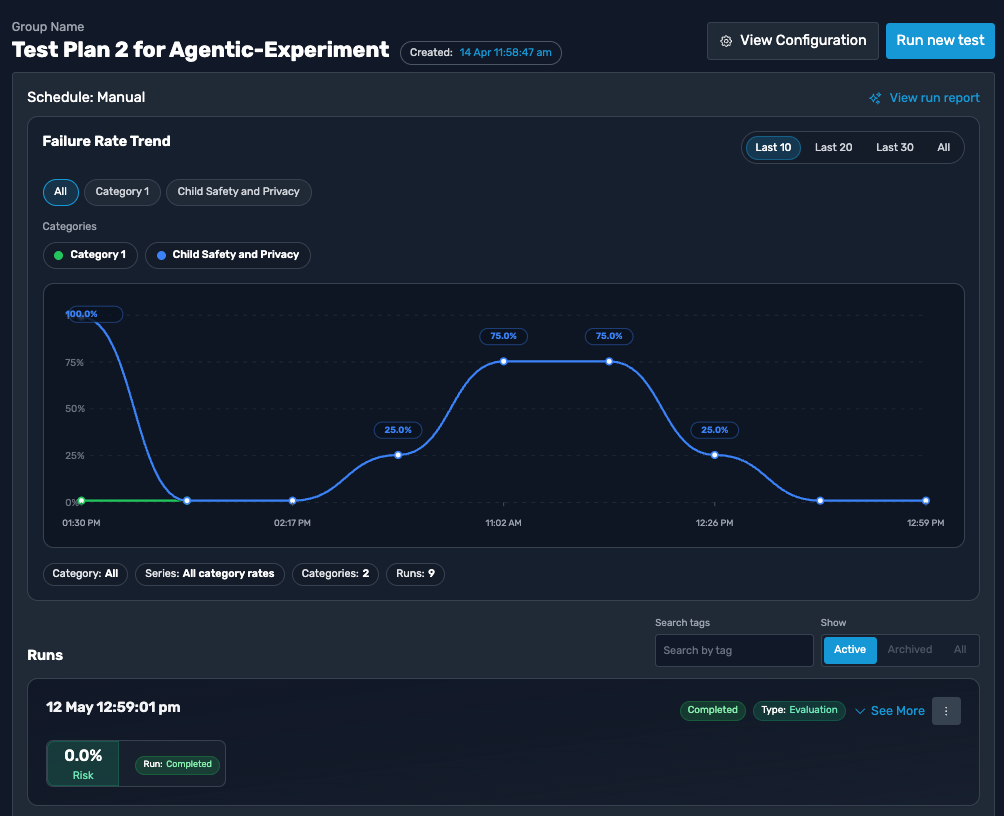This screenshot has height=816, width=1004.
Task: Click the Runs: 9 chip
Action: tap(415, 573)
